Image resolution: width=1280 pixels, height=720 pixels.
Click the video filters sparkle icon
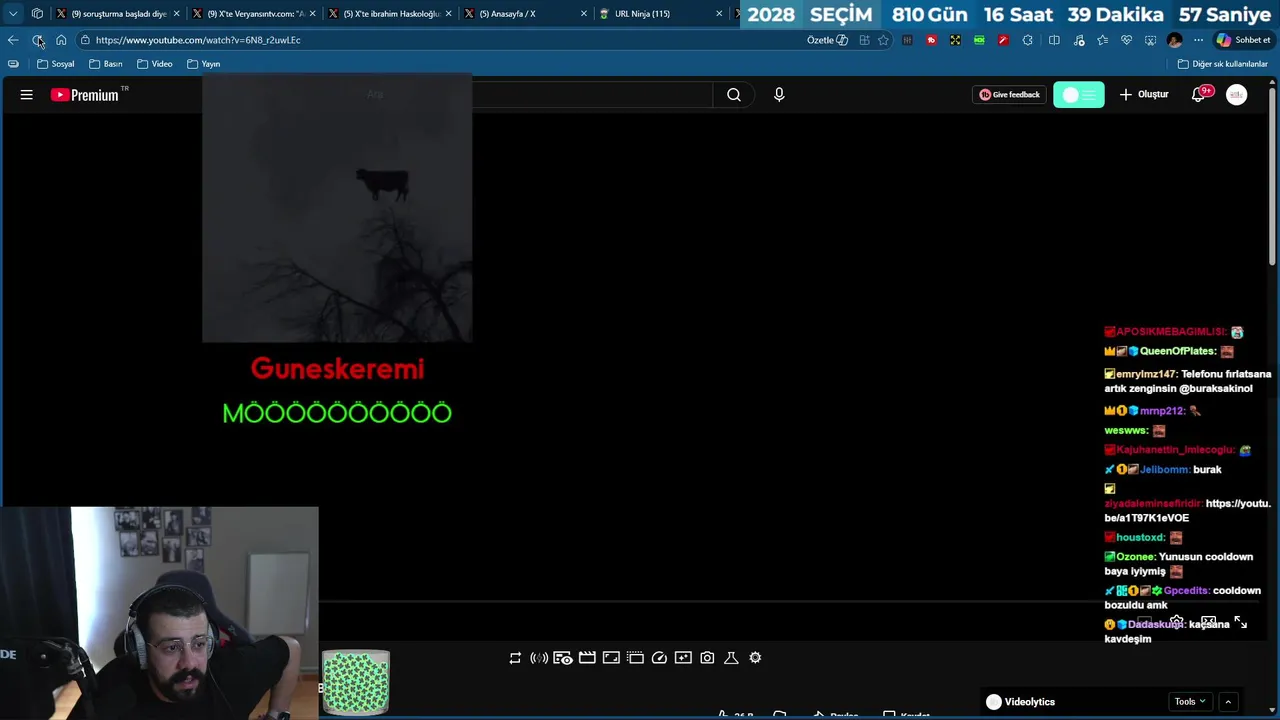click(x=683, y=658)
